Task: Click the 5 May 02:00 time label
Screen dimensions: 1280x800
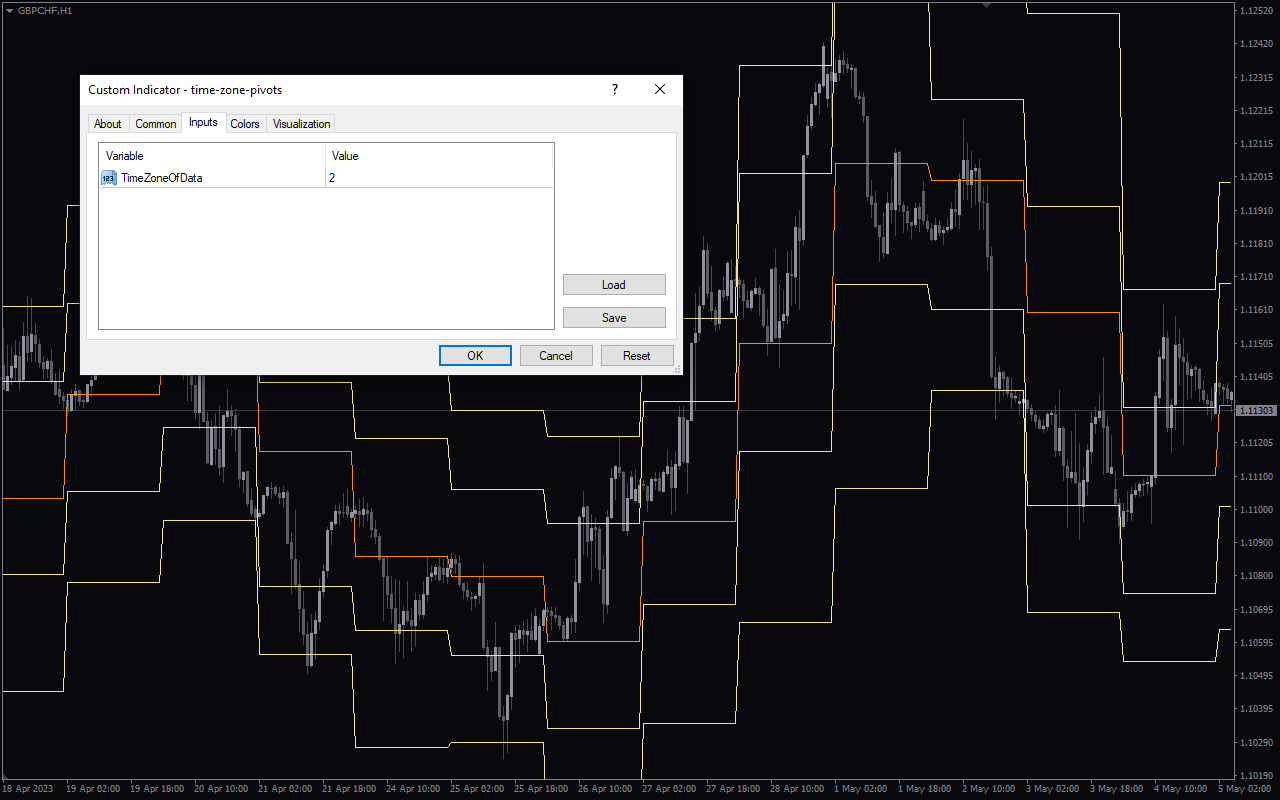Action: [x=1245, y=789]
